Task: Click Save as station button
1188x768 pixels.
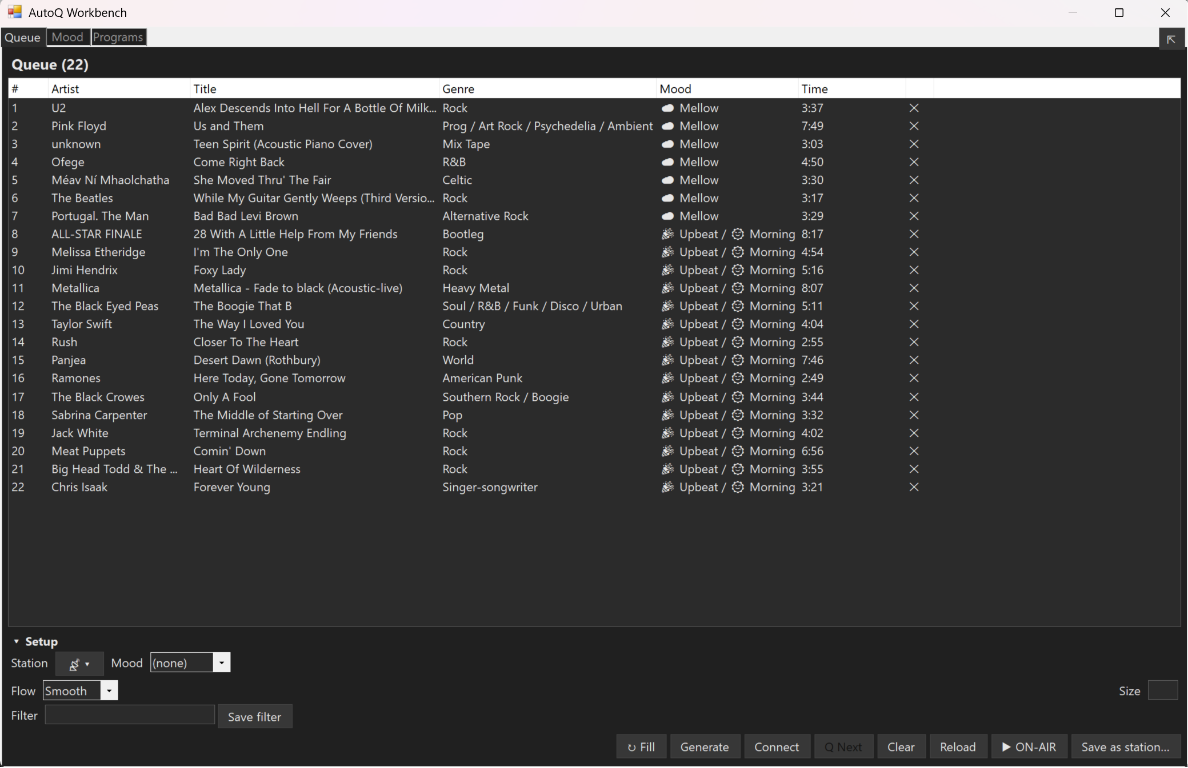Action: [1125, 747]
